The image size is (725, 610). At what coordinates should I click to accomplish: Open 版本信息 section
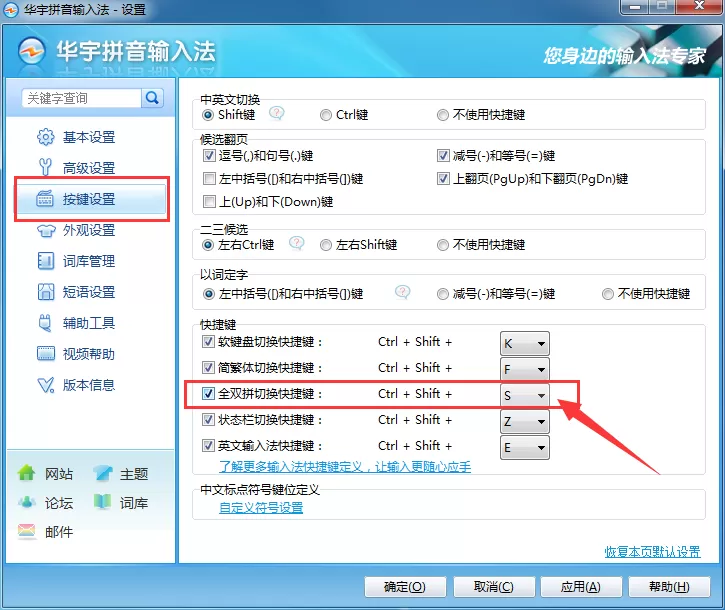[89, 385]
